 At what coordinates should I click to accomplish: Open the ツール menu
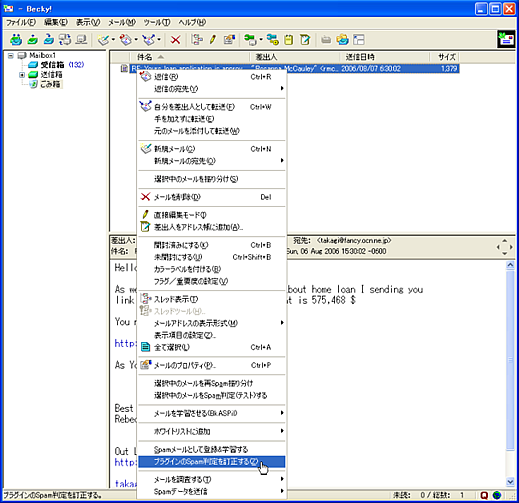coord(157,22)
